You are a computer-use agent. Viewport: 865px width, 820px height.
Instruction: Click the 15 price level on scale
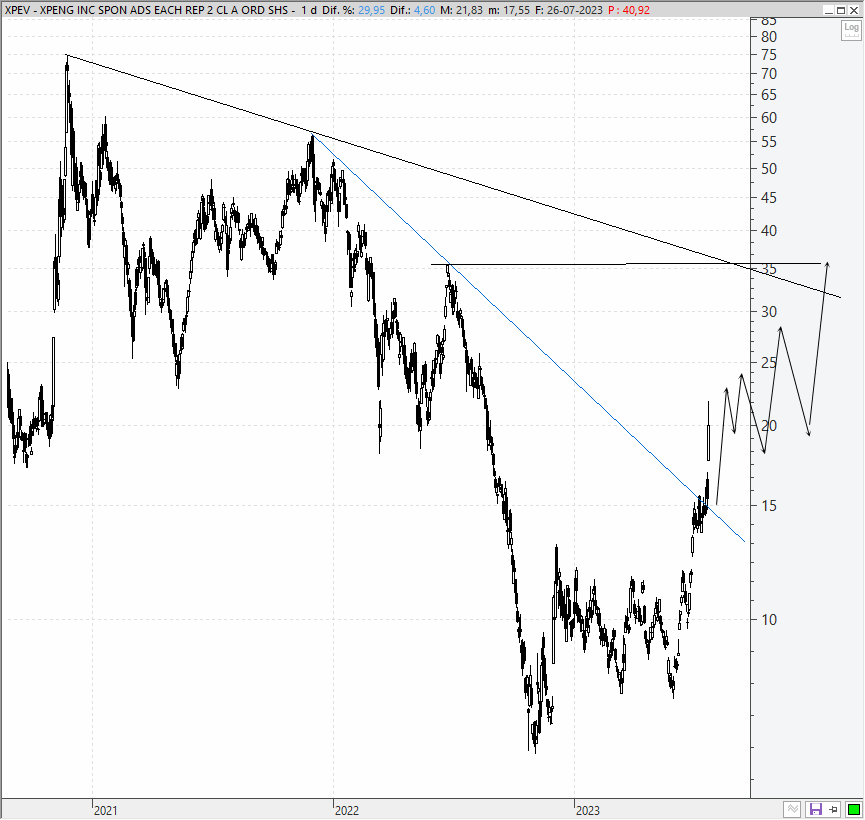(769, 505)
